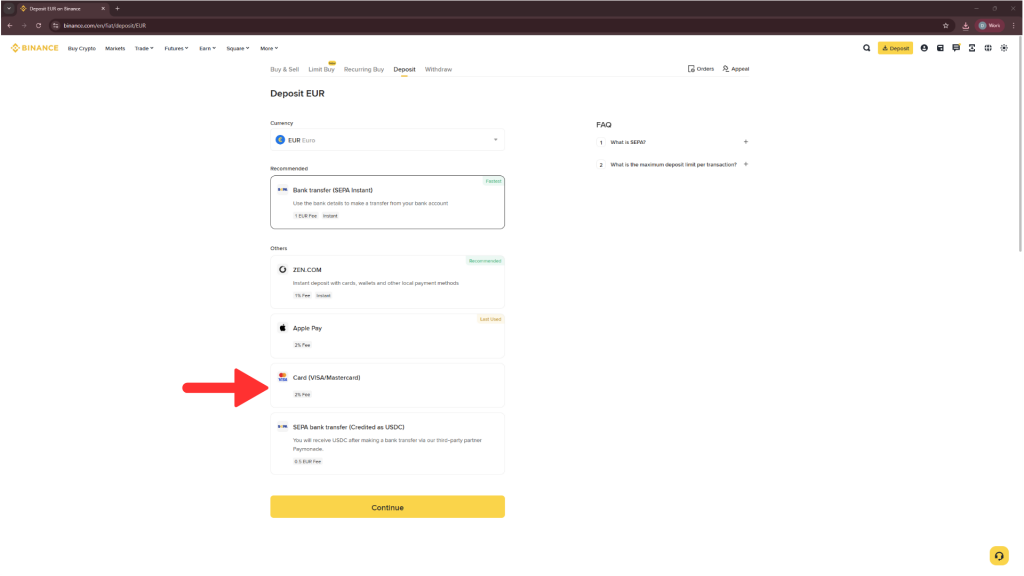Click the page vertical scrollbar

(x=1020, y=144)
